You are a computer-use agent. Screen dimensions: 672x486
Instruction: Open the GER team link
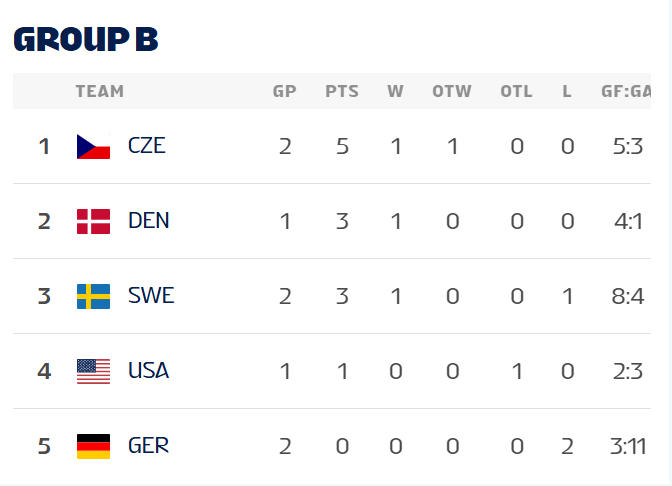tap(148, 446)
